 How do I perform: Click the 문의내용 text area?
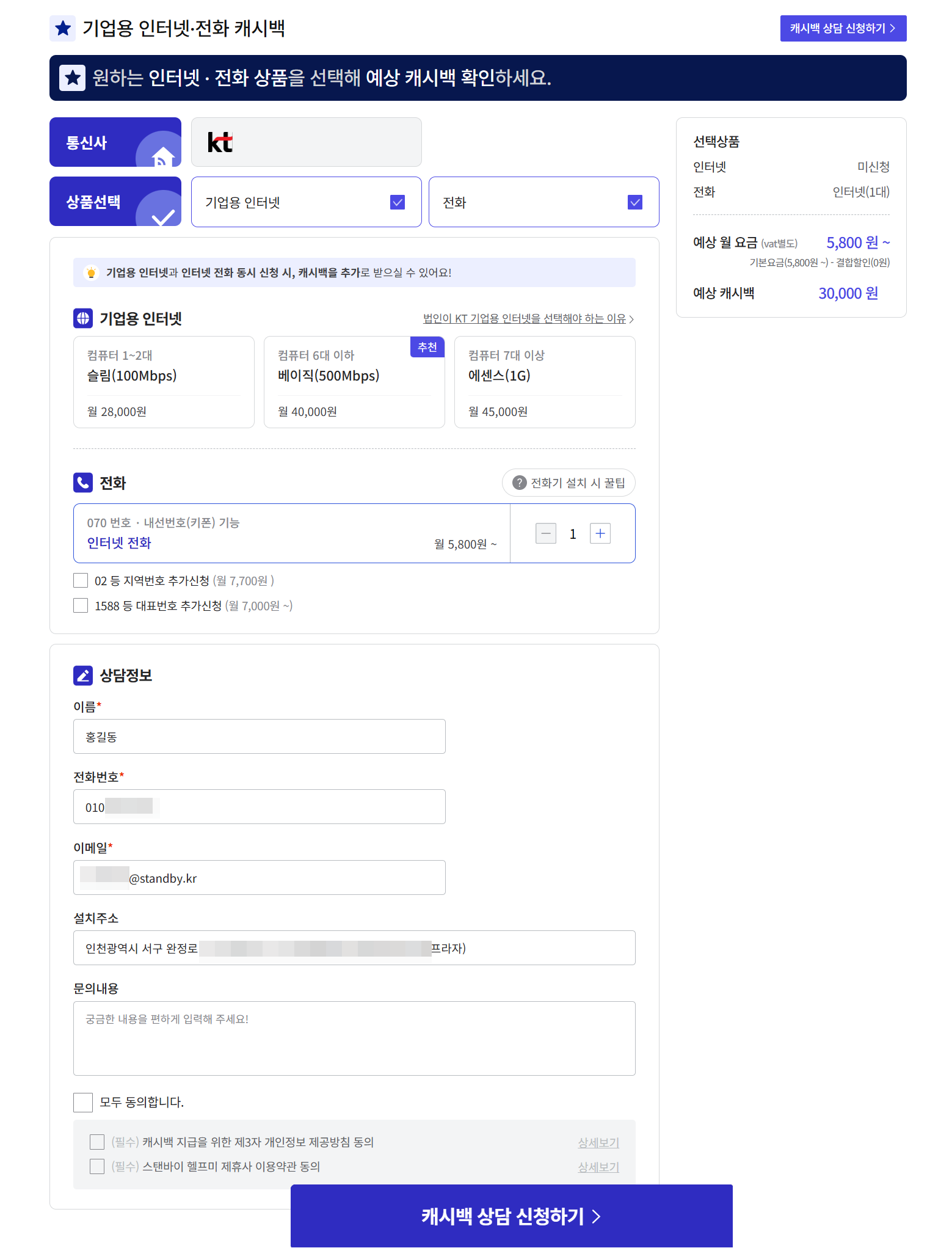click(x=354, y=1038)
